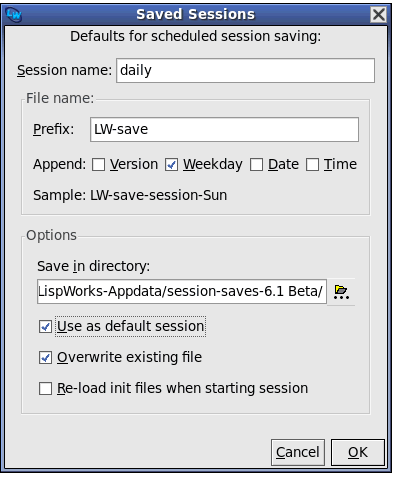Click the LispWorks logo in title bar
Viewport: 397px width, 477px height.
[14, 14]
